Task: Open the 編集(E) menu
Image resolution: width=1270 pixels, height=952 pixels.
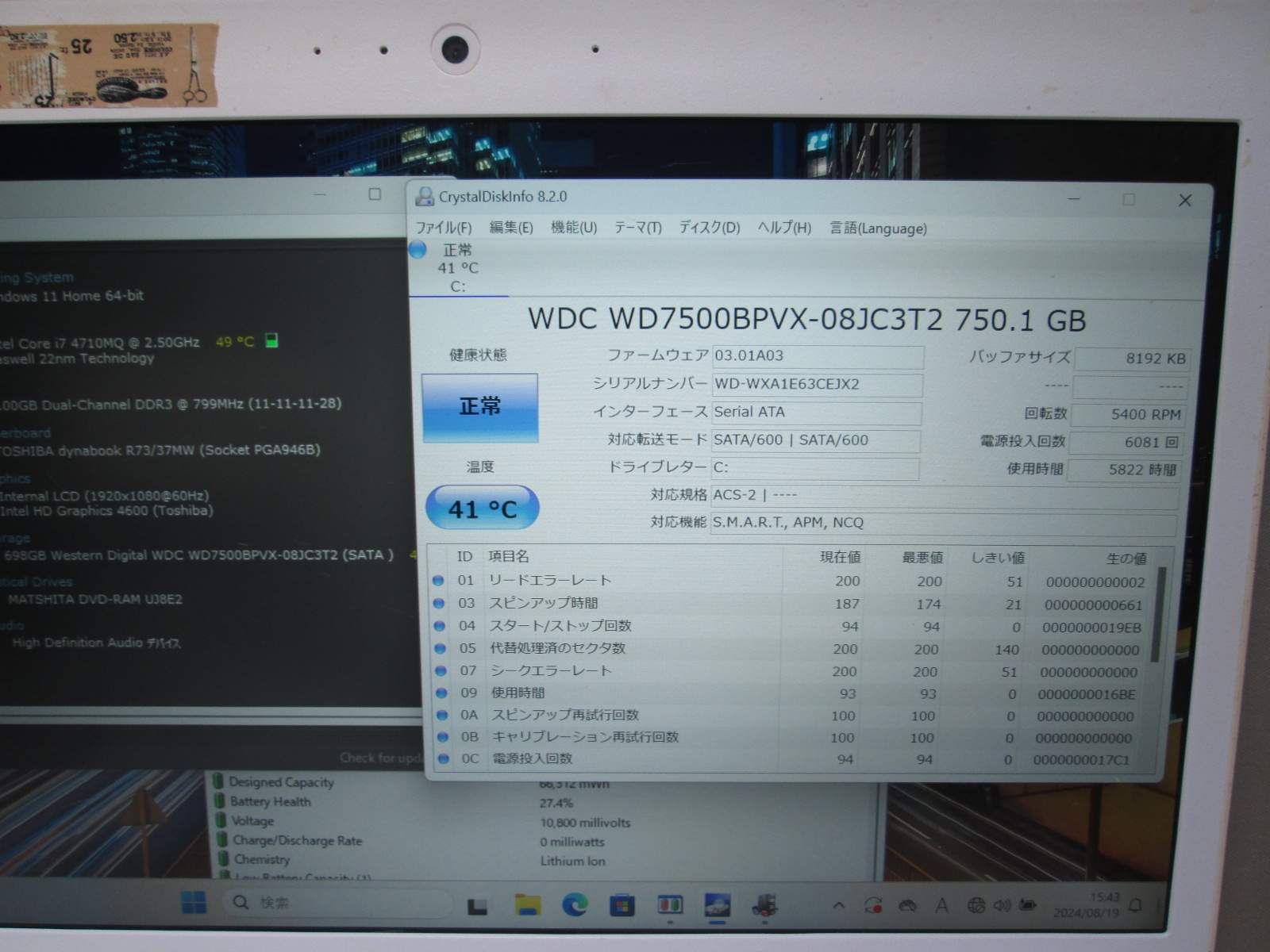Action: (x=511, y=228)
